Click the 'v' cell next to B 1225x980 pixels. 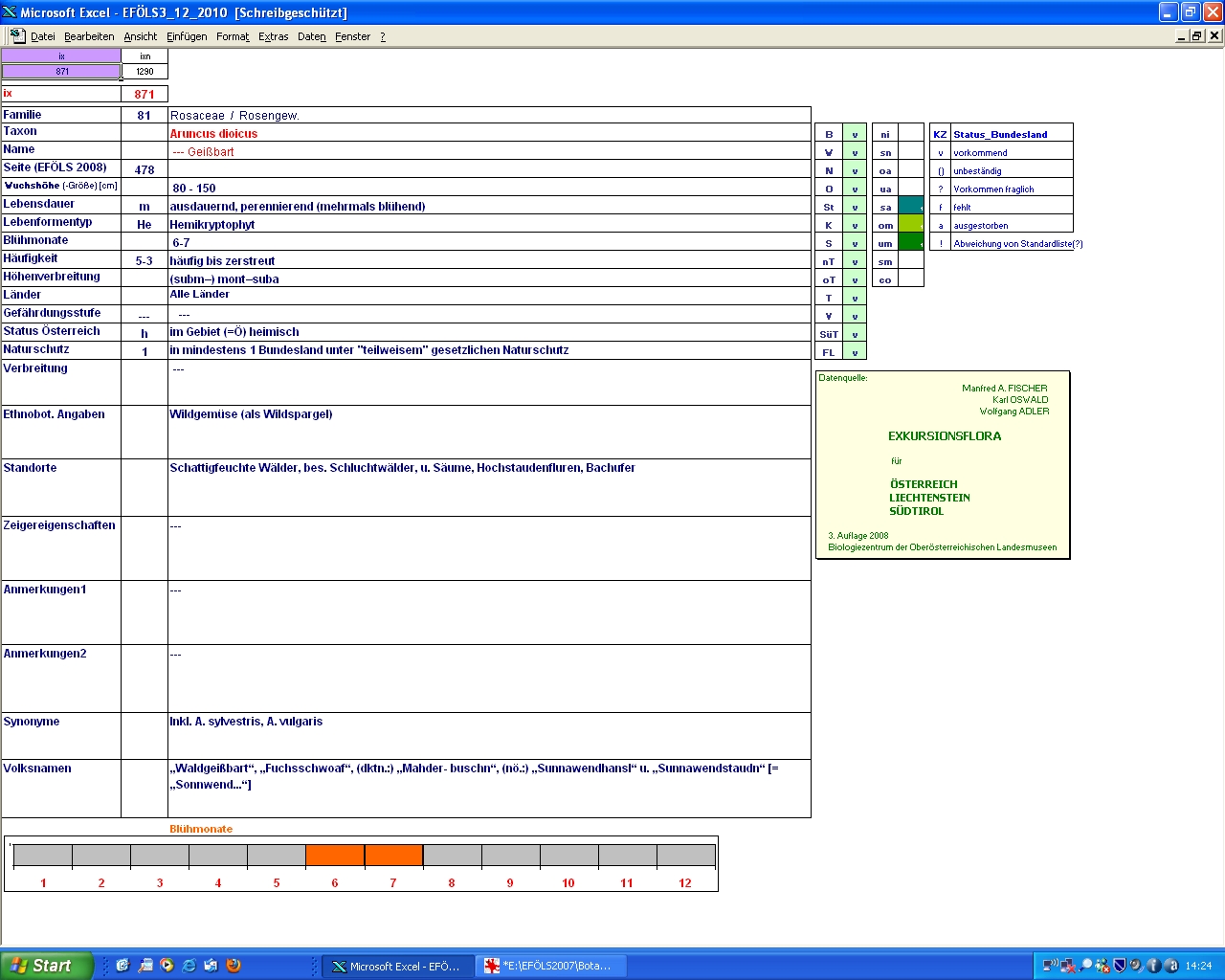tap(855, 134)
